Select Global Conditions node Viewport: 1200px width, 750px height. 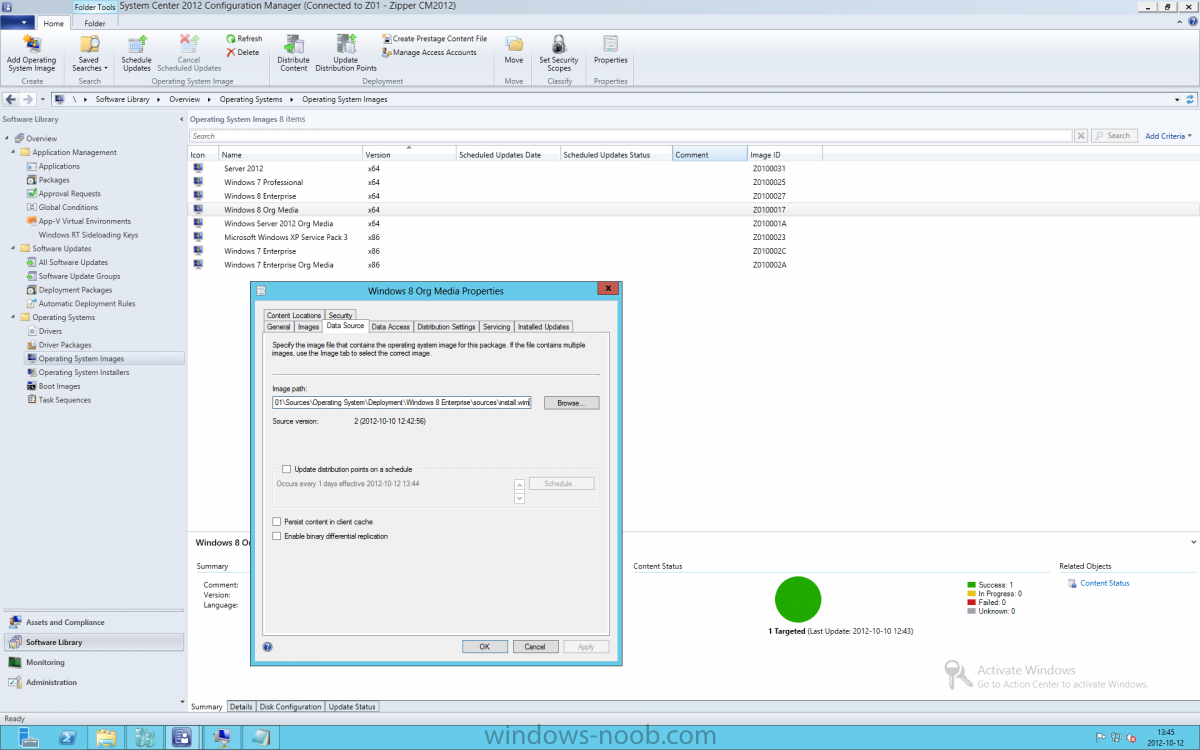[x=62, y=208]
